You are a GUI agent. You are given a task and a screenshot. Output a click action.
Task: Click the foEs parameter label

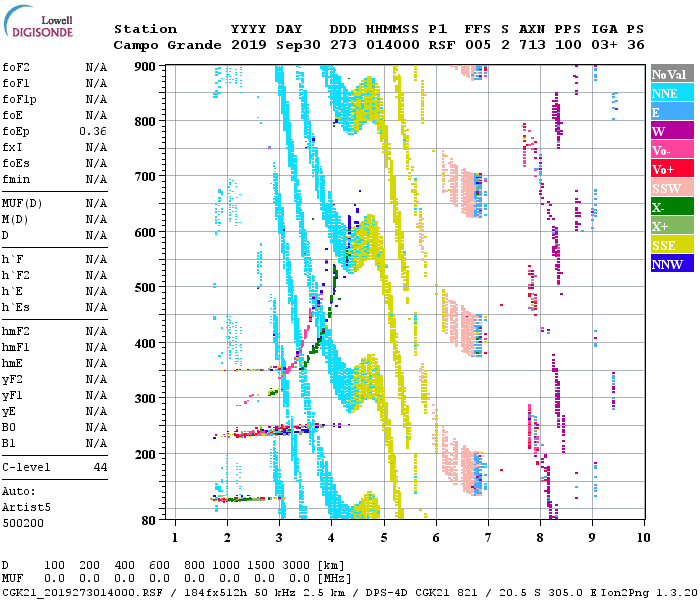pos(16,163)
